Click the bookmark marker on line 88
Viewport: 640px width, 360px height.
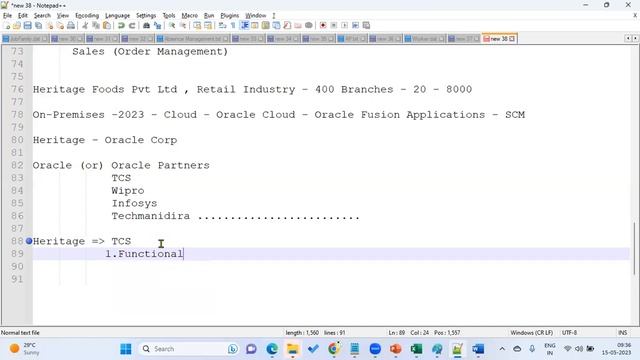pyautogui.click(x=29, y=241)
